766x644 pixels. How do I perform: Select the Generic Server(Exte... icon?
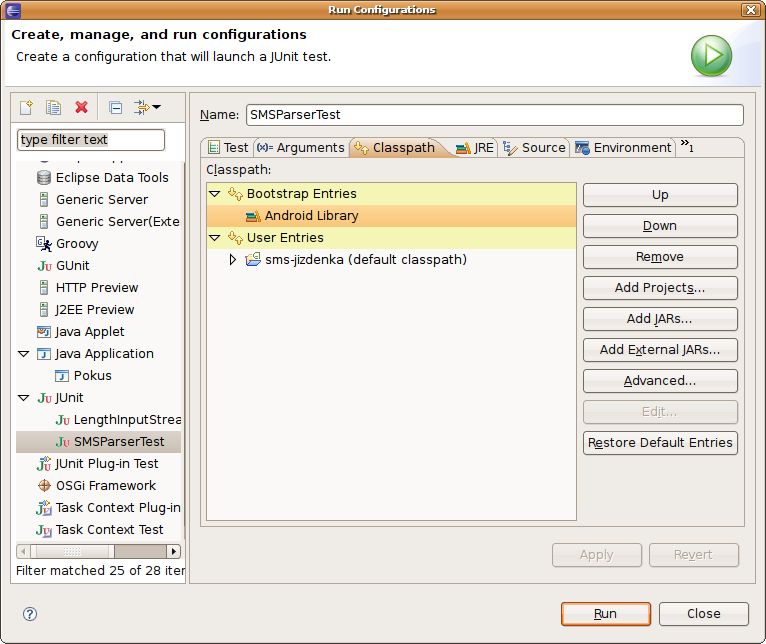click(x=44, y=221)
